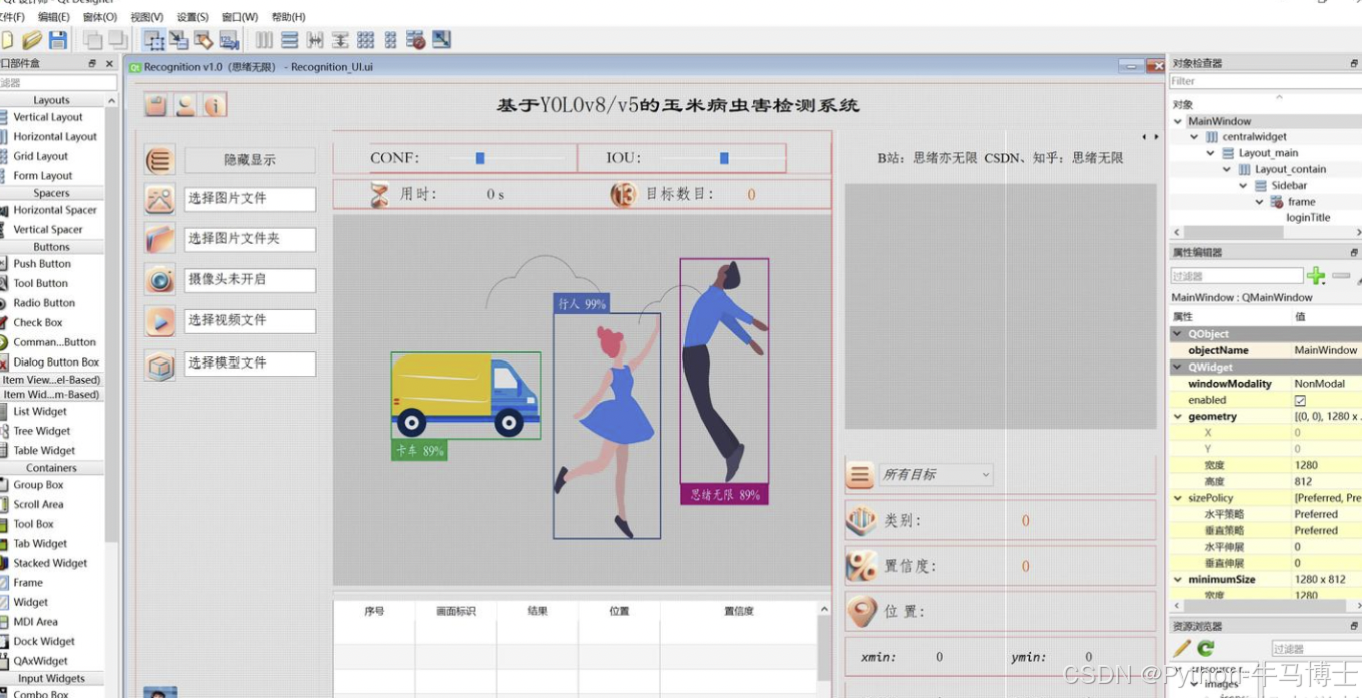Viewport: 1362px width, 698px height.
Task: Click the Bring to Front toolbar icon
Action: point(118,40)
